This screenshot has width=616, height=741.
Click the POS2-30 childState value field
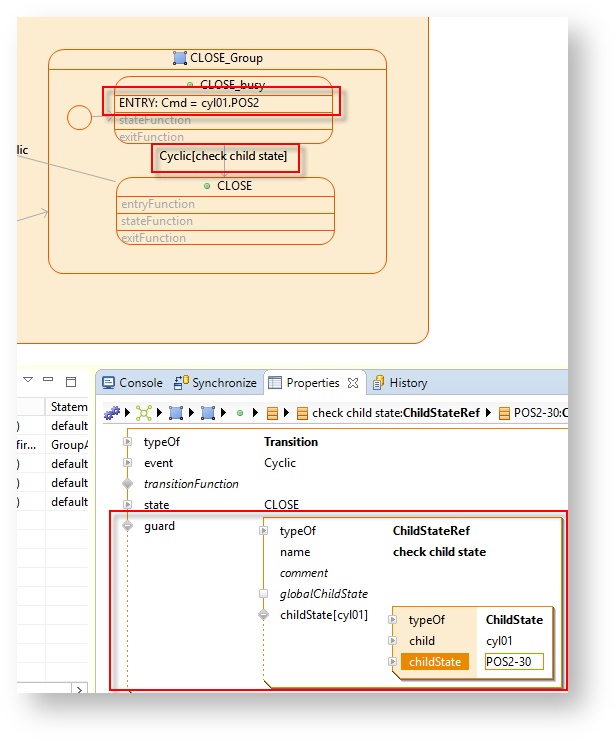point(513,662)
